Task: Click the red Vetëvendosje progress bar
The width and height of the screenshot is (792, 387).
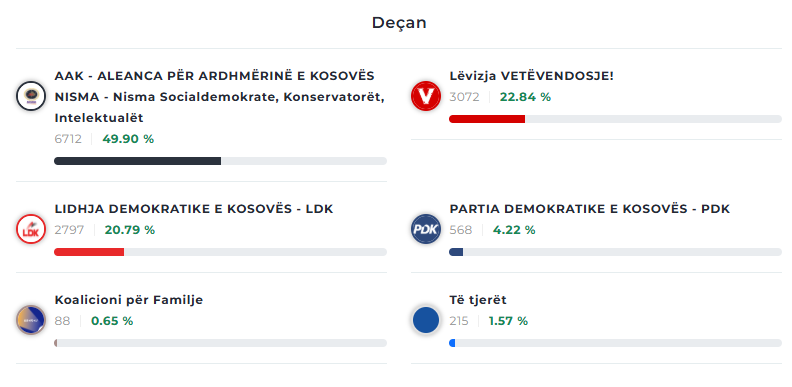Action: [615, 119]
